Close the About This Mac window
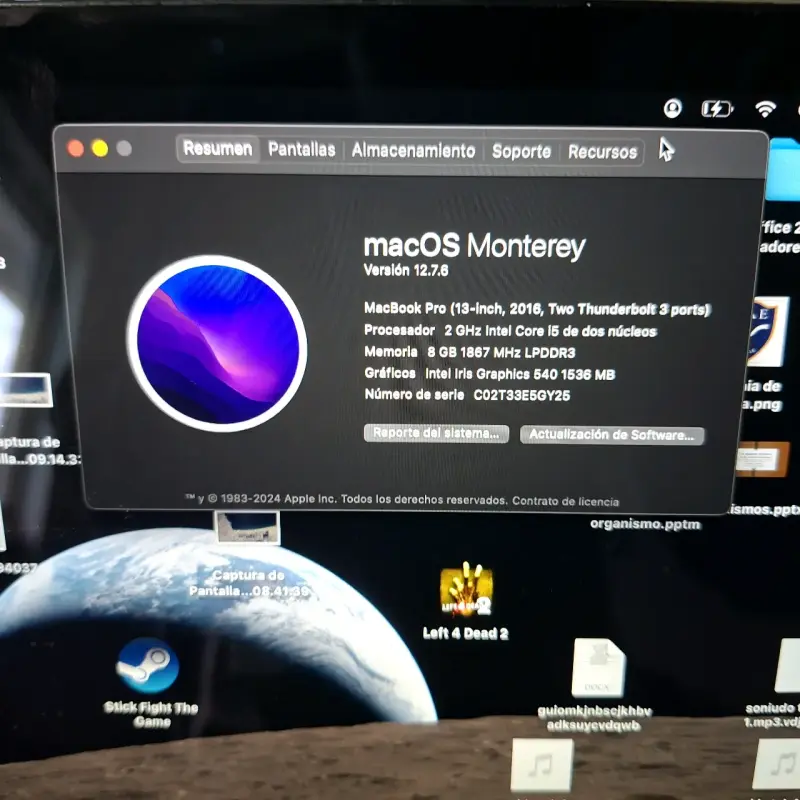800x800 pixels. [x=76, y=148]
